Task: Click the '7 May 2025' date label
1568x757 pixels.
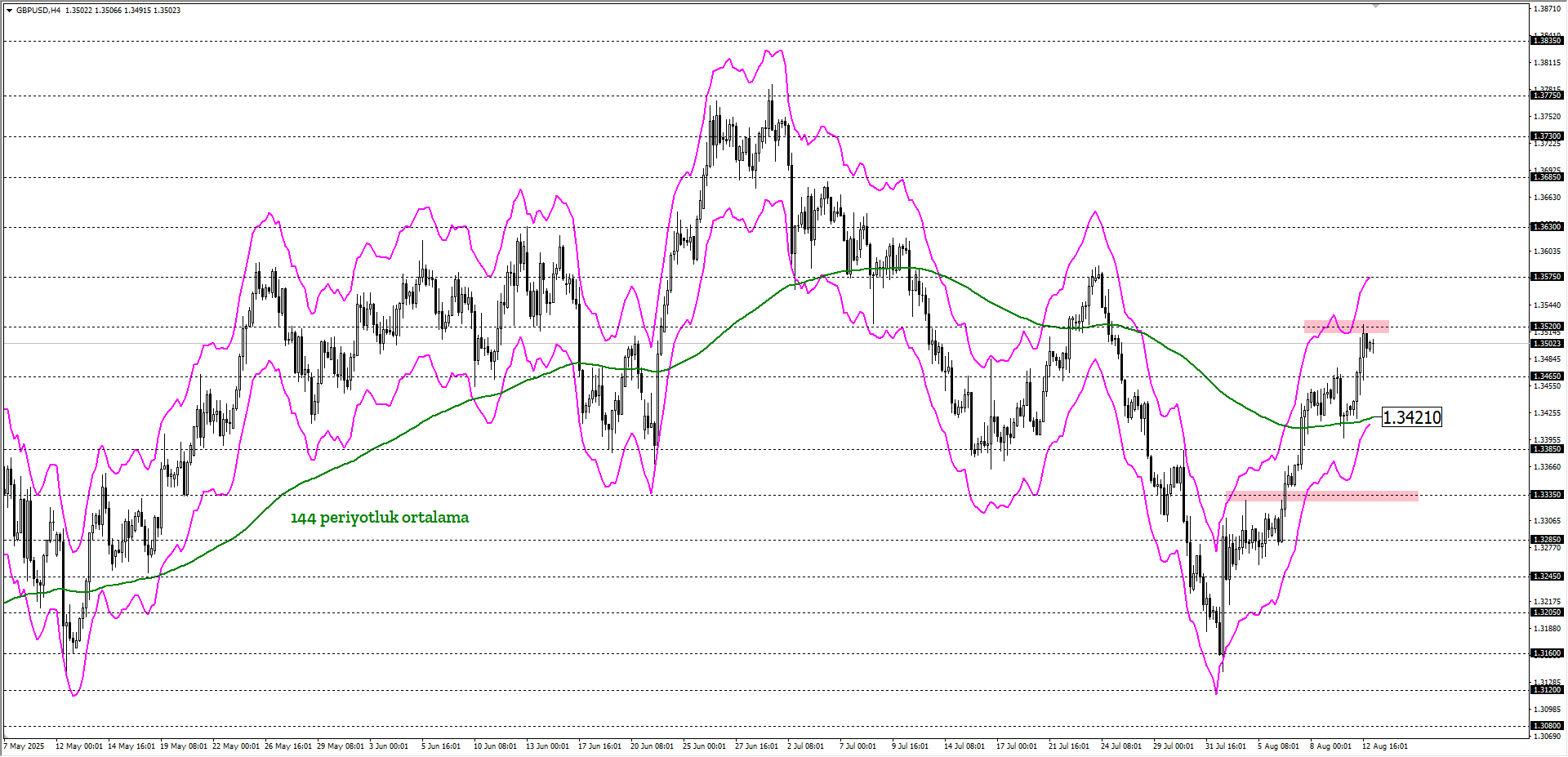Action: tap(24, 746)
